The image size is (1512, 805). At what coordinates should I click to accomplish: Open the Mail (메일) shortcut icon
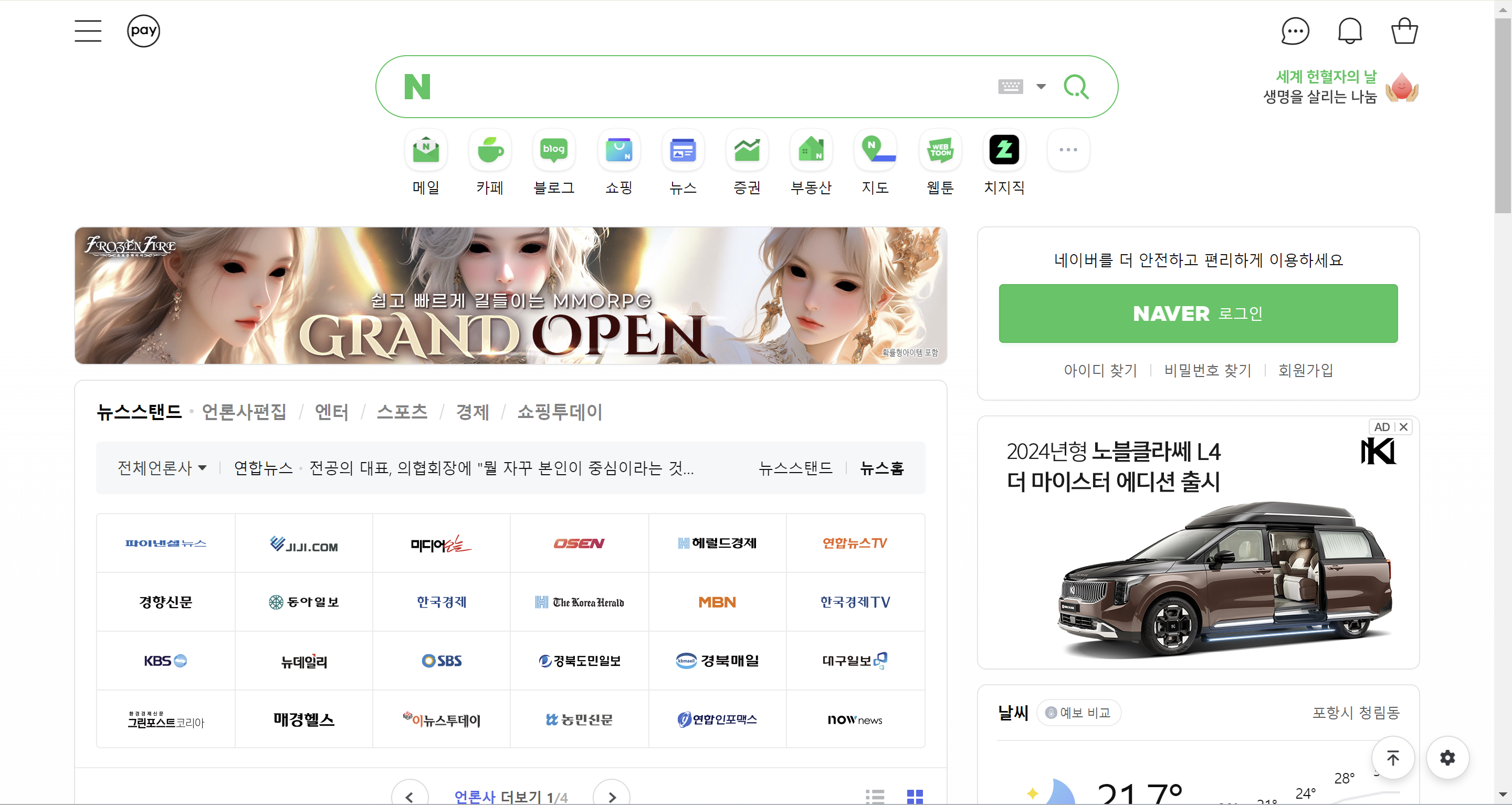coord(426,150)
